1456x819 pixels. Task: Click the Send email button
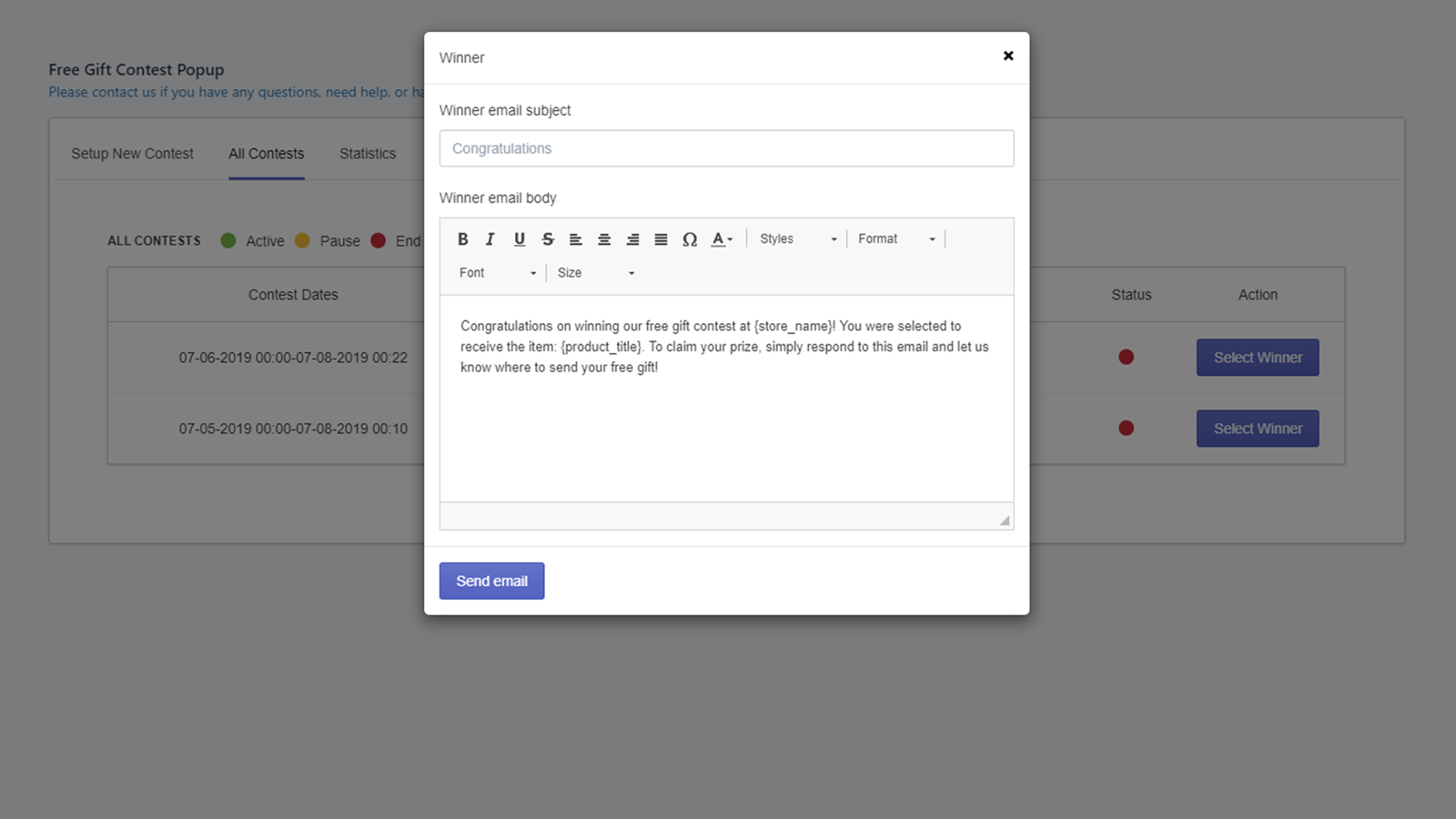(491, 581)
